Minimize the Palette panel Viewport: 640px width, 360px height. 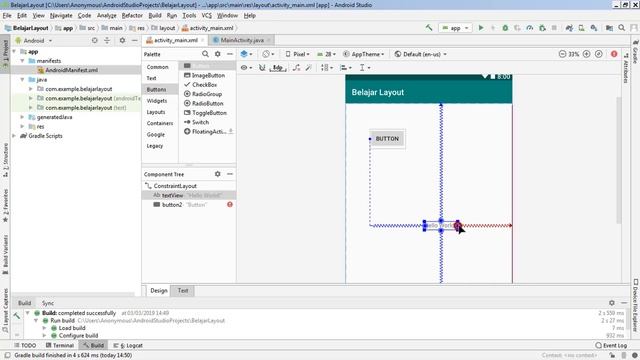click(x=230, y=54)
